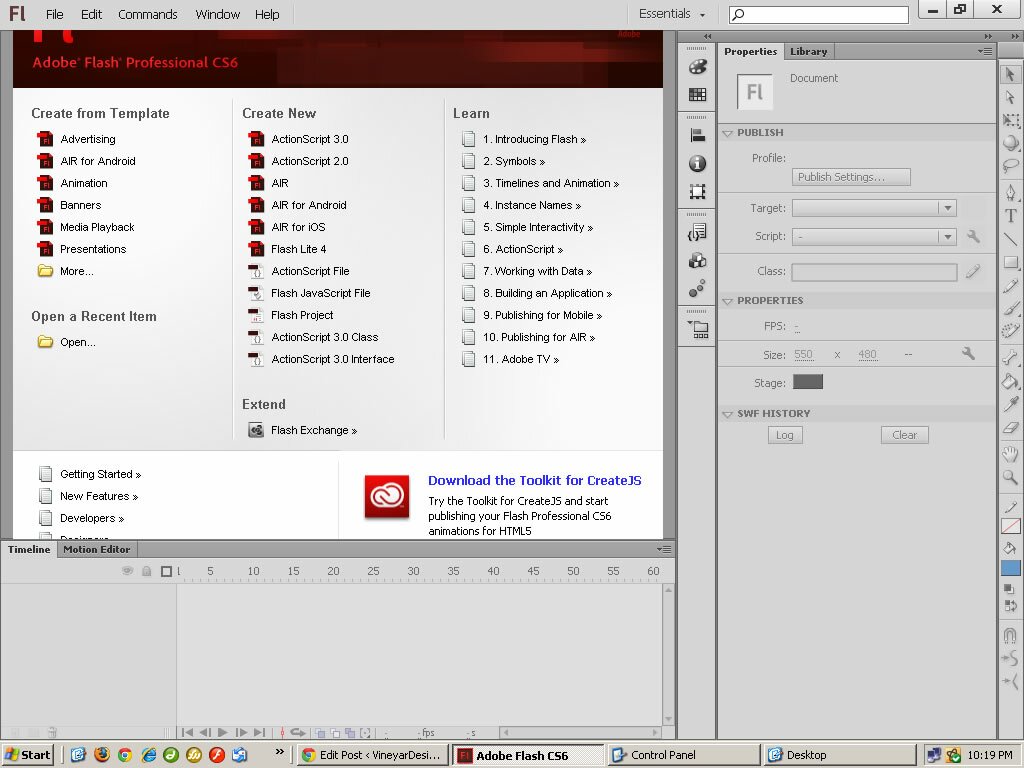
Task: Expand hidden Quick Launch icons chevron
Action: [280, 752]
